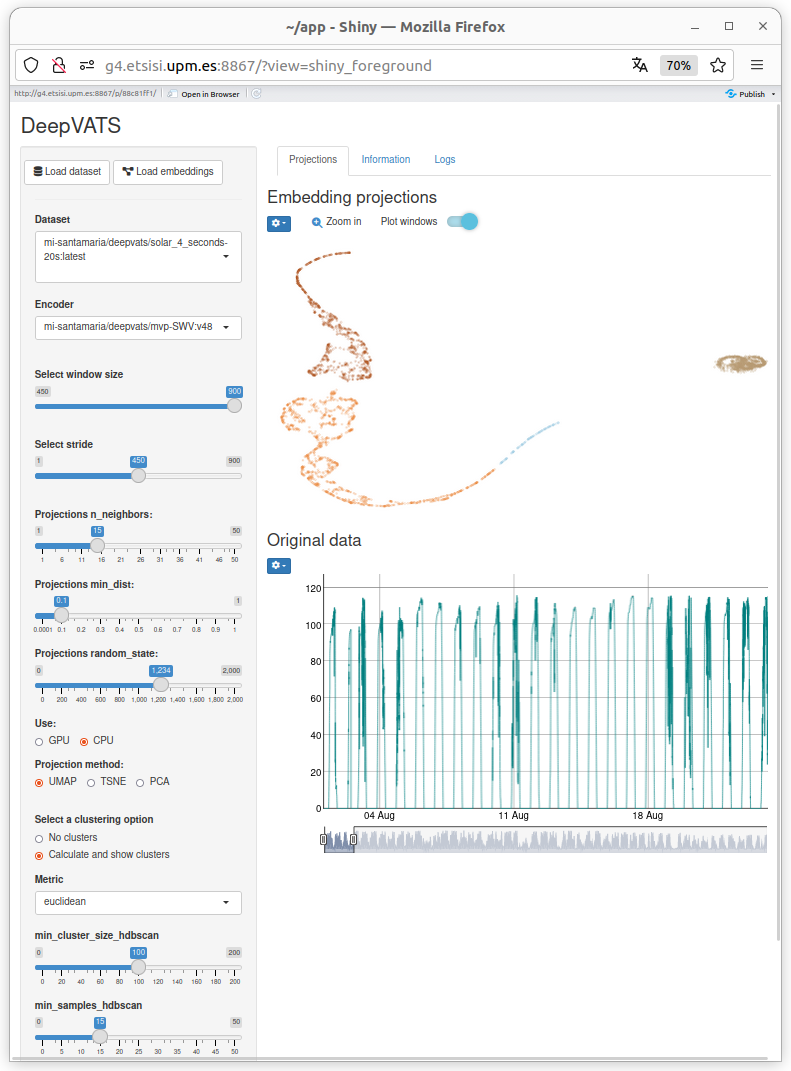Minimize the Firefox window
This screenshot has width=791, height=1071.
point(695,27)
